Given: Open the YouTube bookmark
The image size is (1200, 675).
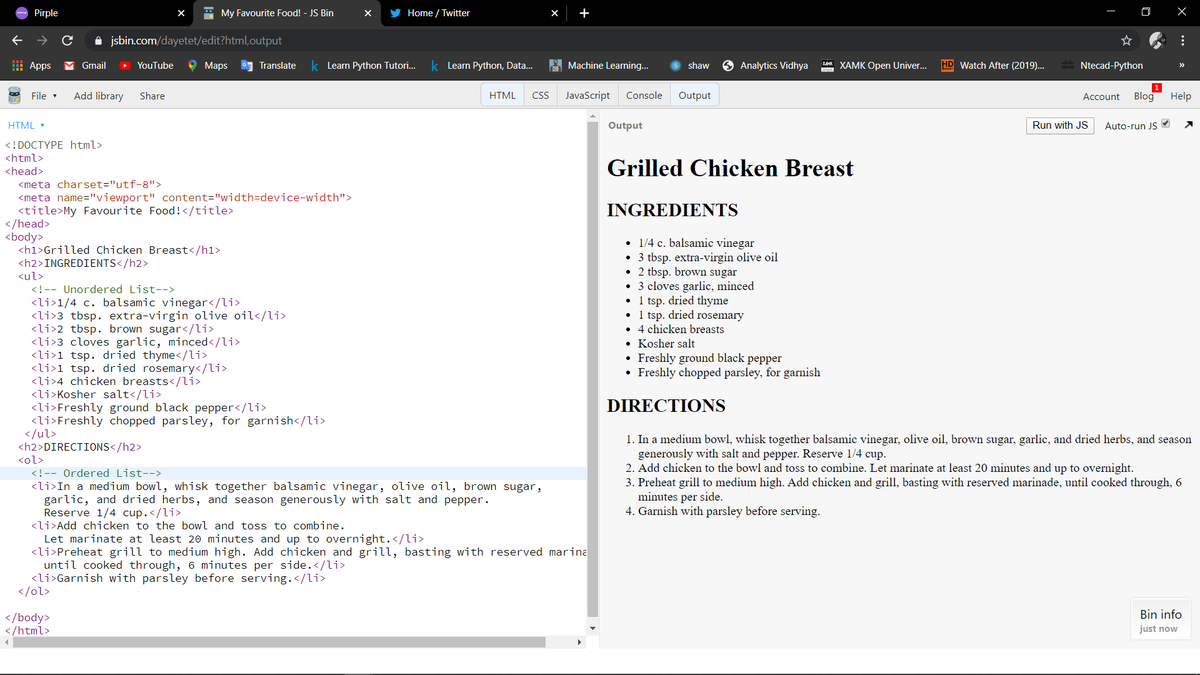Looking at the screenshot, I should coord(145,65).
